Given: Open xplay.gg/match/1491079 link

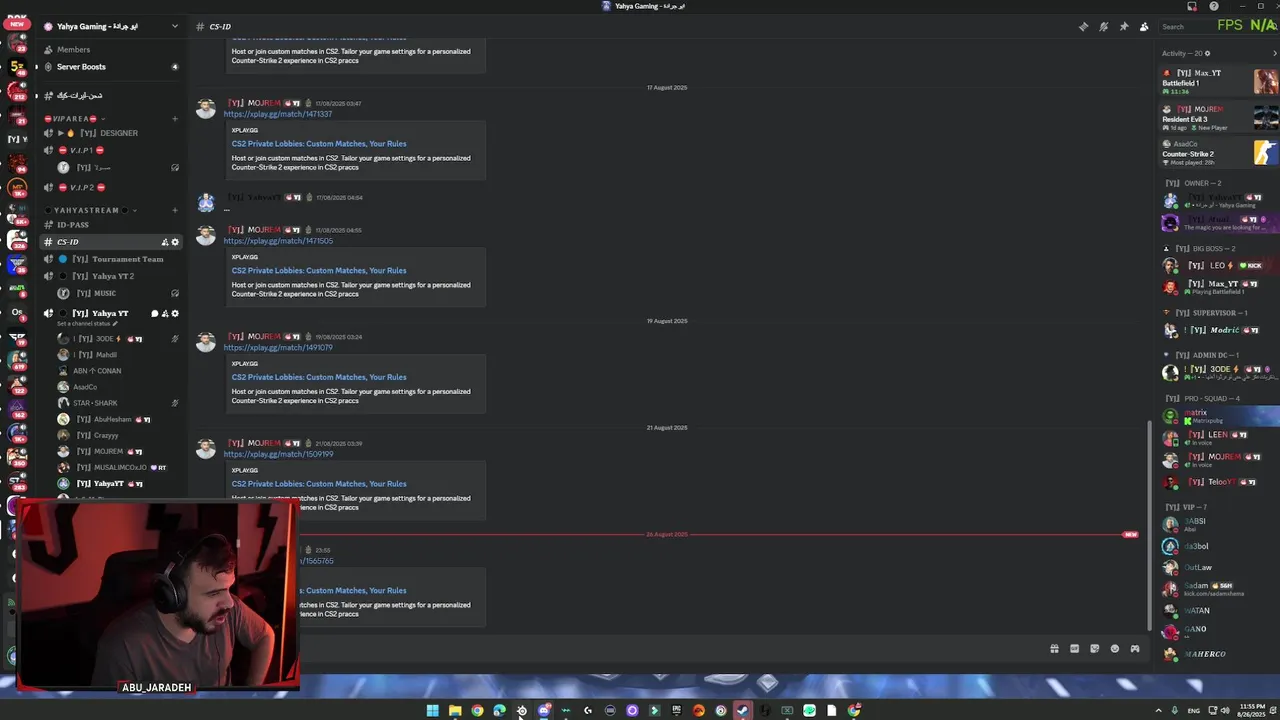Looking at the screenshot, I should click(278, 348).
